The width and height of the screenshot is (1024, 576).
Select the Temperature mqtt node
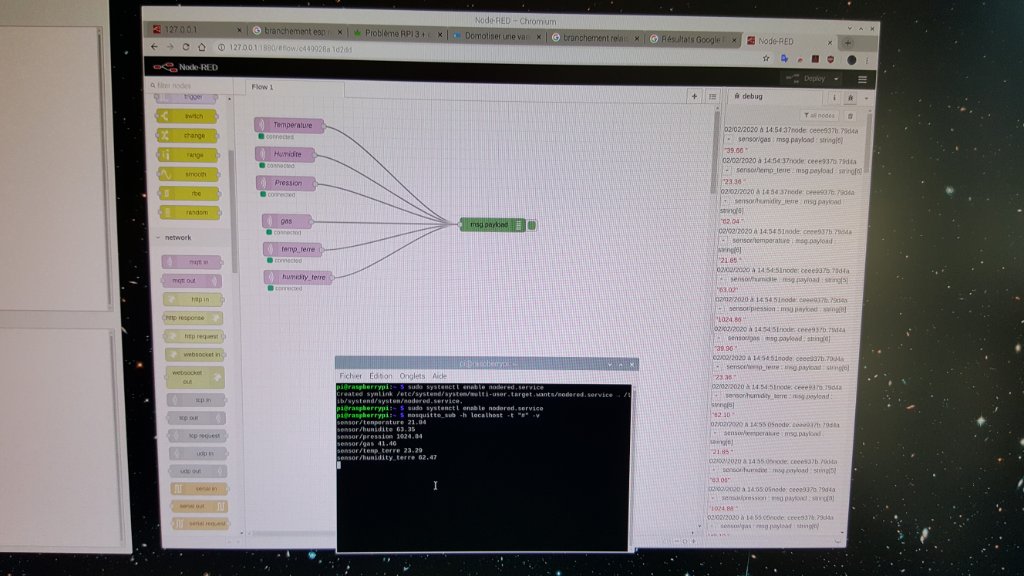click(290, 126)
